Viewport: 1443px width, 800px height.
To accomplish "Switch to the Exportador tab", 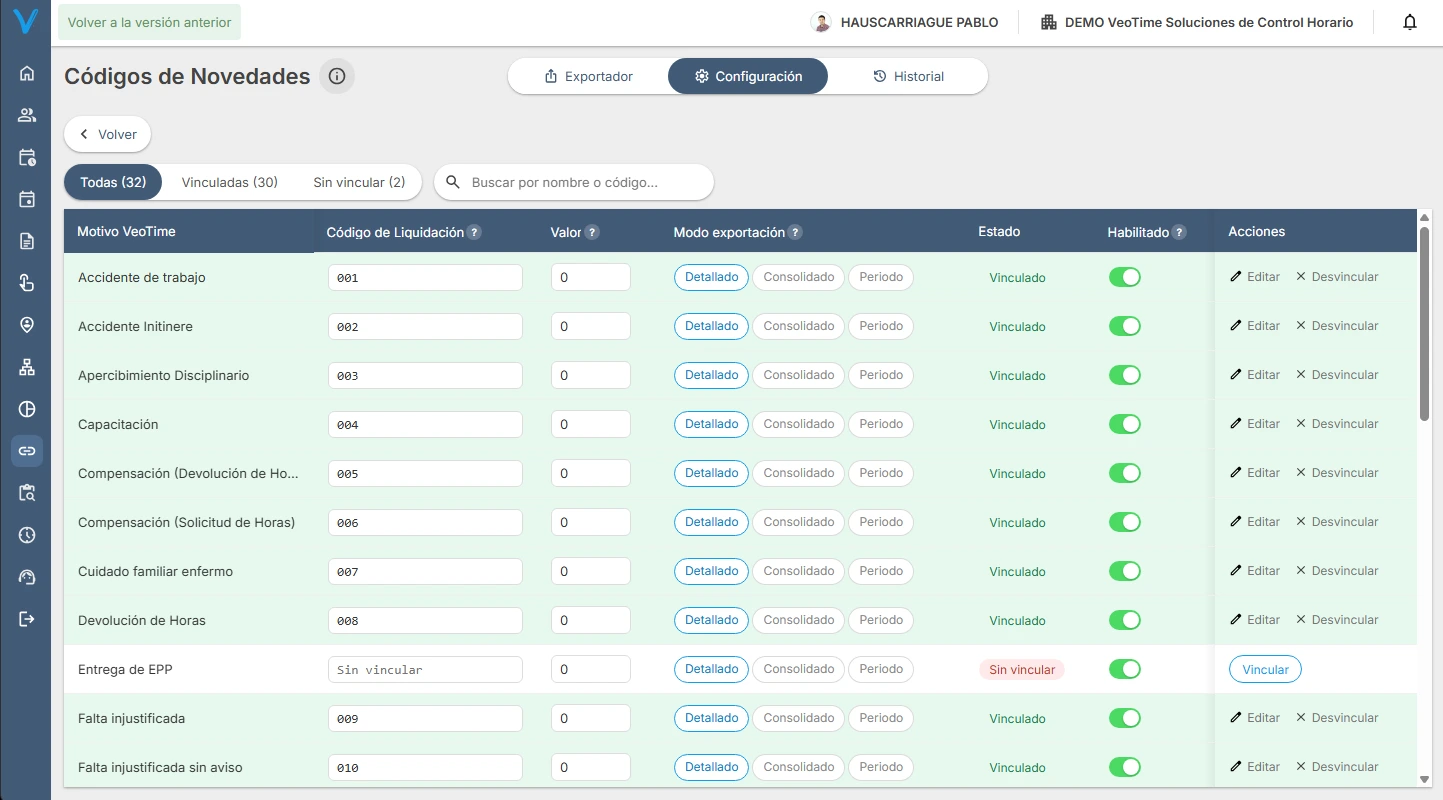I will pos(588,76).
